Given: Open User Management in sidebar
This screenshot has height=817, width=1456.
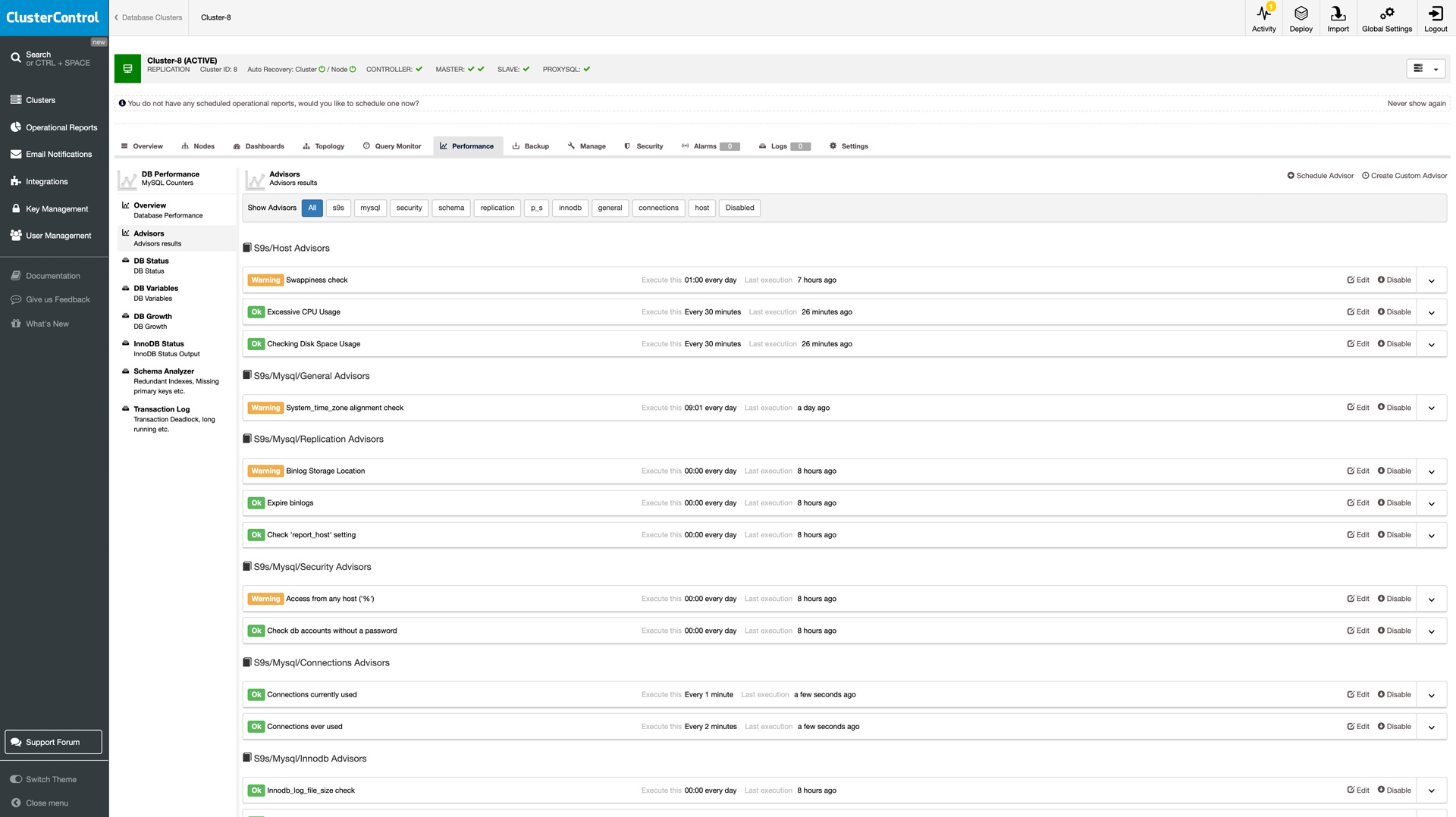Looking at the screenshot, I should click(x=51, y=236).
